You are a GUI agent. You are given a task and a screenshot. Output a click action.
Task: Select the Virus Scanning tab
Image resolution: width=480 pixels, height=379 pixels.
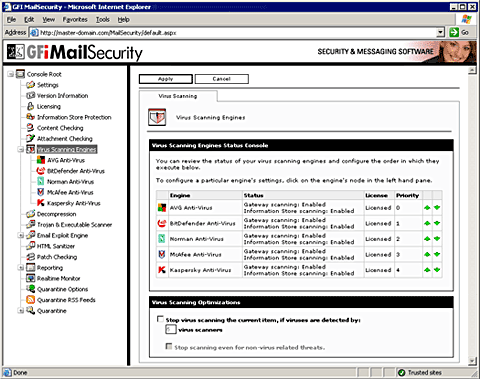click(x=178, y=96)
